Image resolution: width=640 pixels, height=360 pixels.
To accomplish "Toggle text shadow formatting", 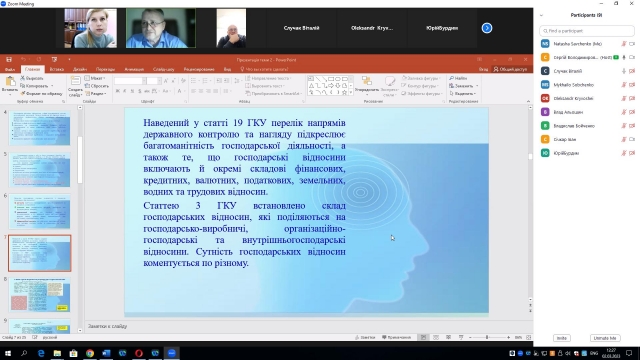I will tap(140, 91).
